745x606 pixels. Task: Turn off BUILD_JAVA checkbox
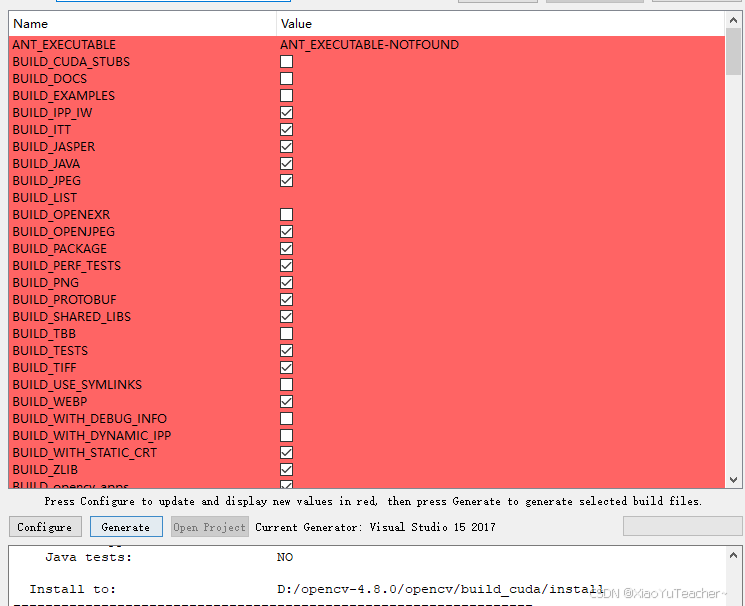(287, 164)
